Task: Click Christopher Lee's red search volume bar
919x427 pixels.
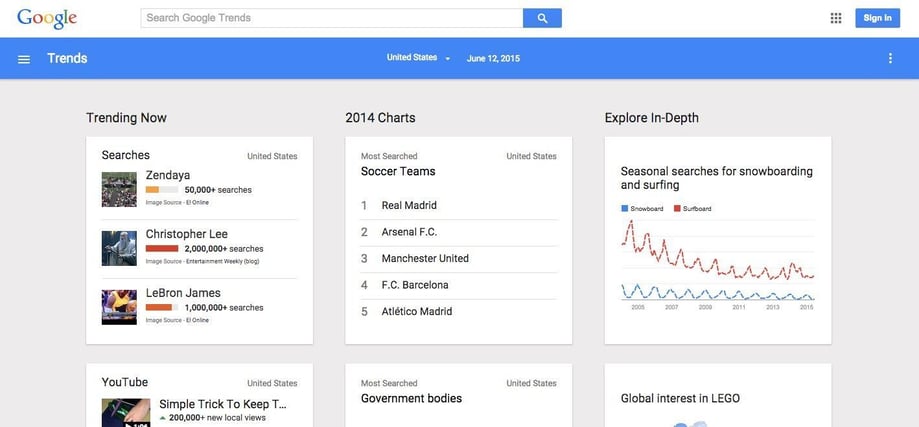Action: click(x=162, y=248)
